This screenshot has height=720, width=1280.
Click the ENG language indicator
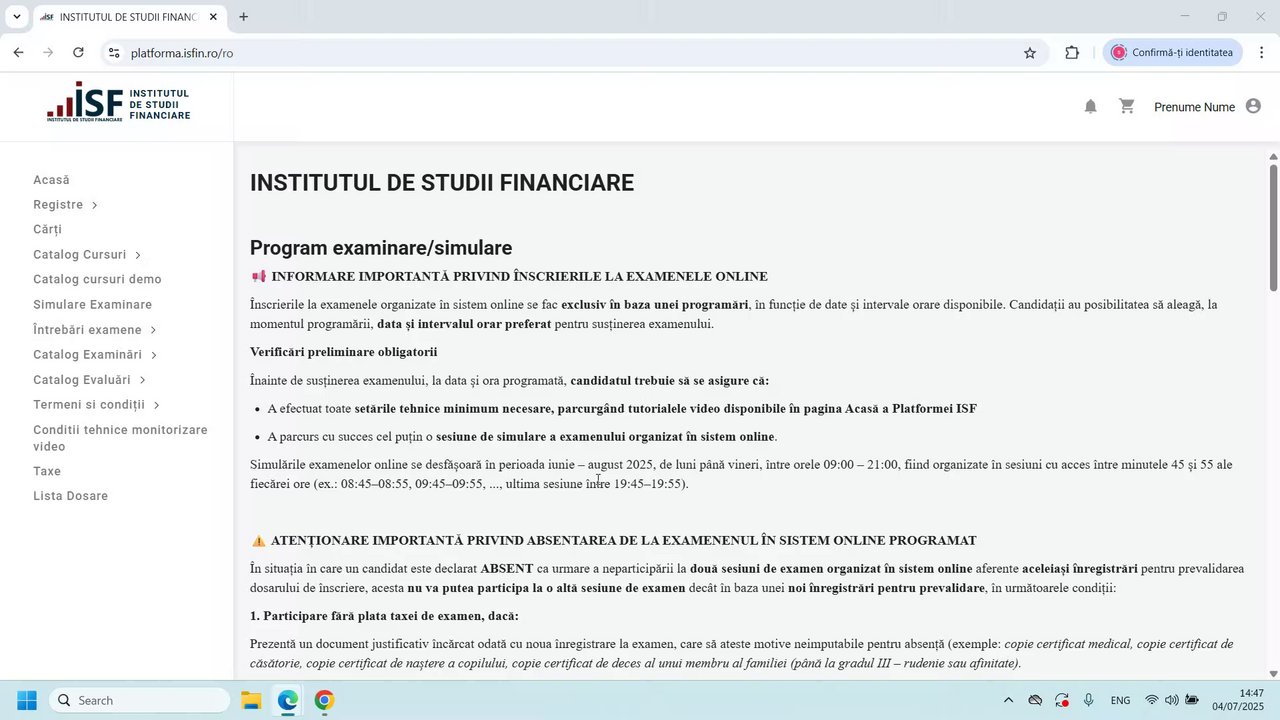tap(1121, 700)
